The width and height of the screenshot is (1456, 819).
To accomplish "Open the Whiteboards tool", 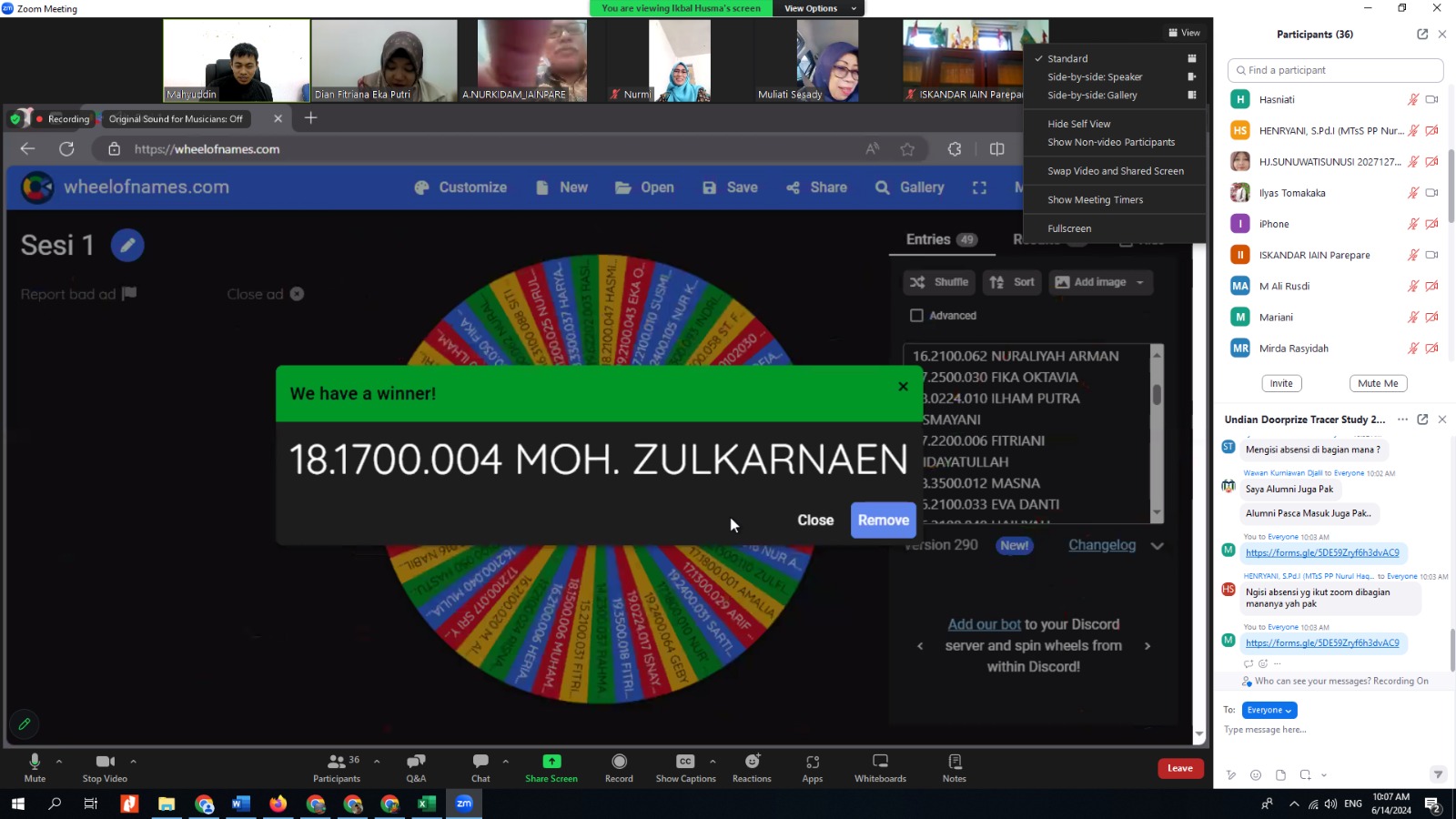I will click(880, 762).
